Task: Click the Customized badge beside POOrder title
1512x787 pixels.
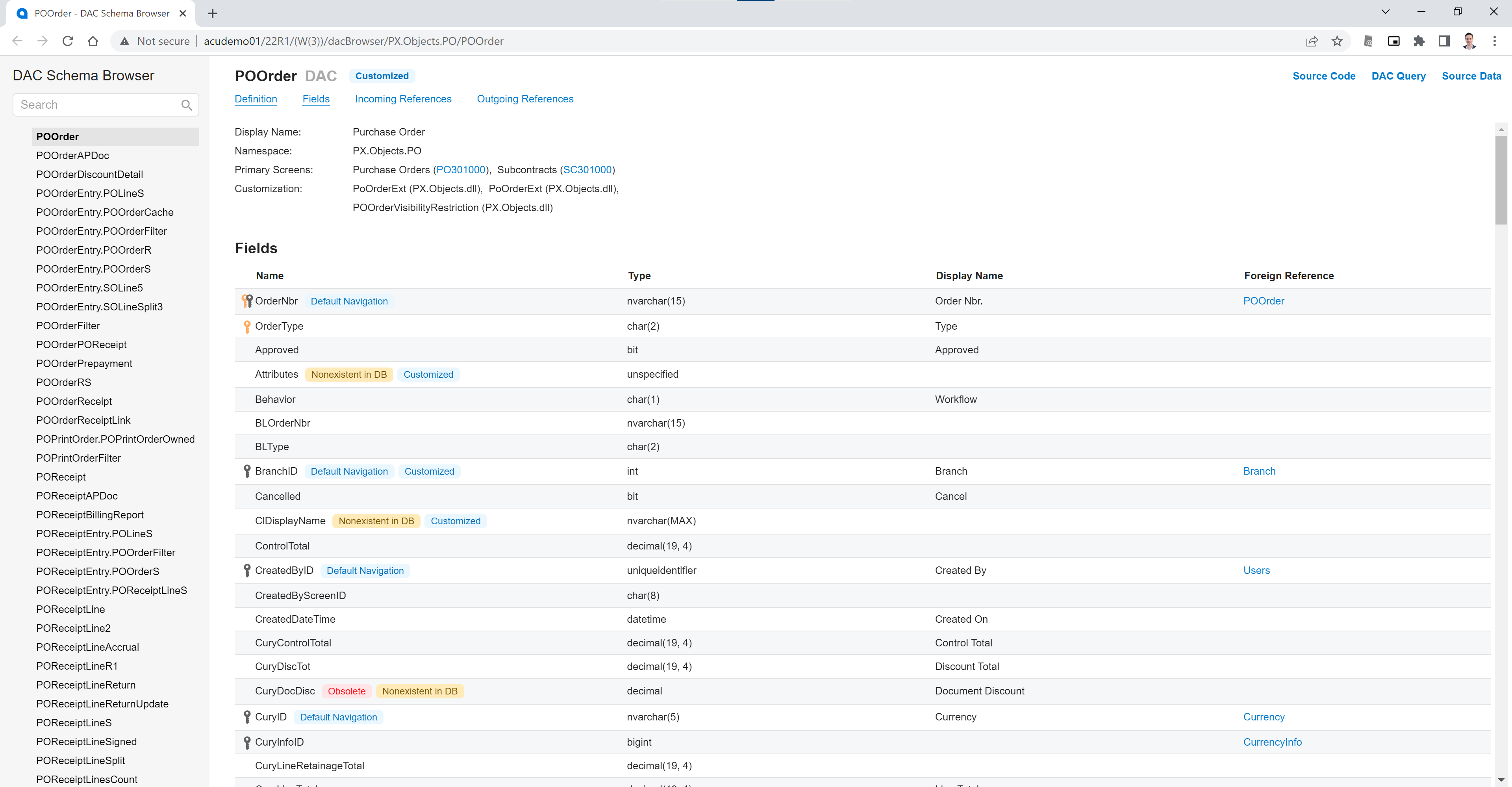Action: tap(382, 76)
